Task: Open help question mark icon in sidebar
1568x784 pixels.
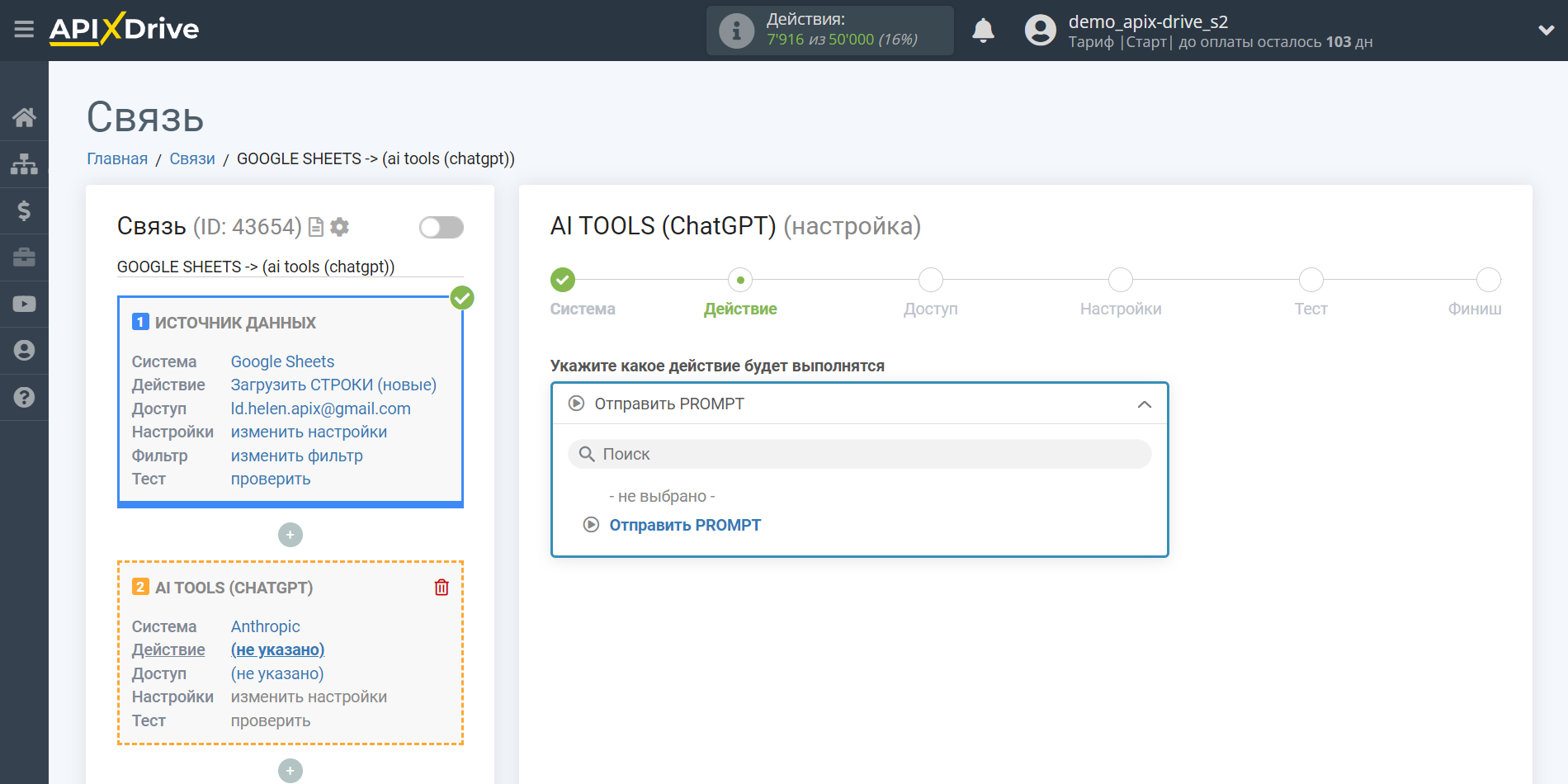Action: click(x=24, y=397)
